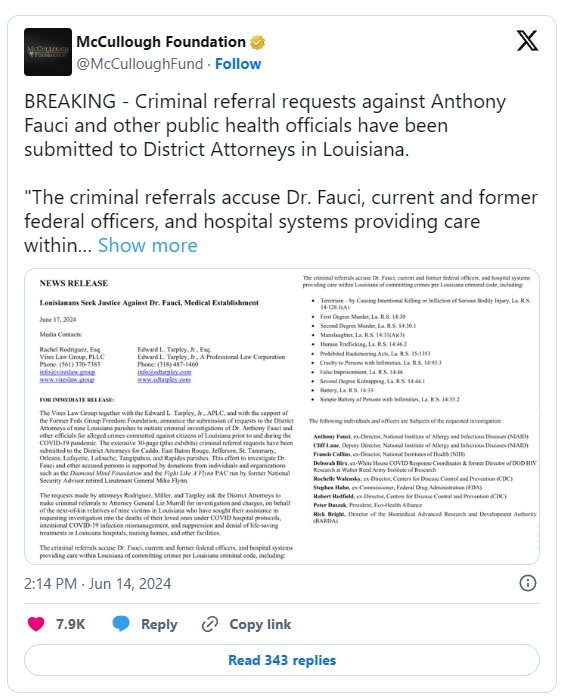Open the tweet info circle icon
Viewport: 562px width, 699px height.
[x=528, y=583]
